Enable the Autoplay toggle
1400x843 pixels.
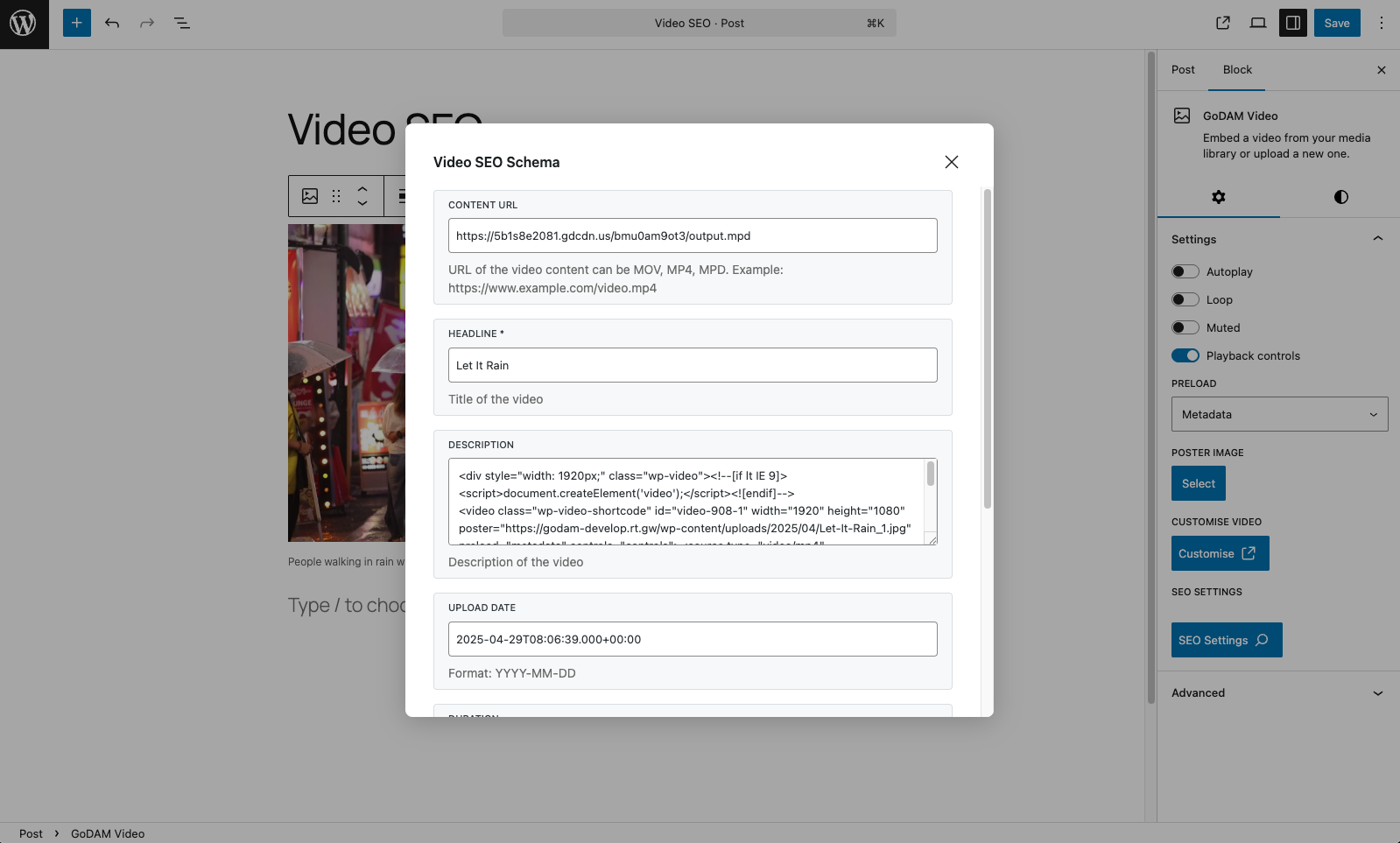1185,271
